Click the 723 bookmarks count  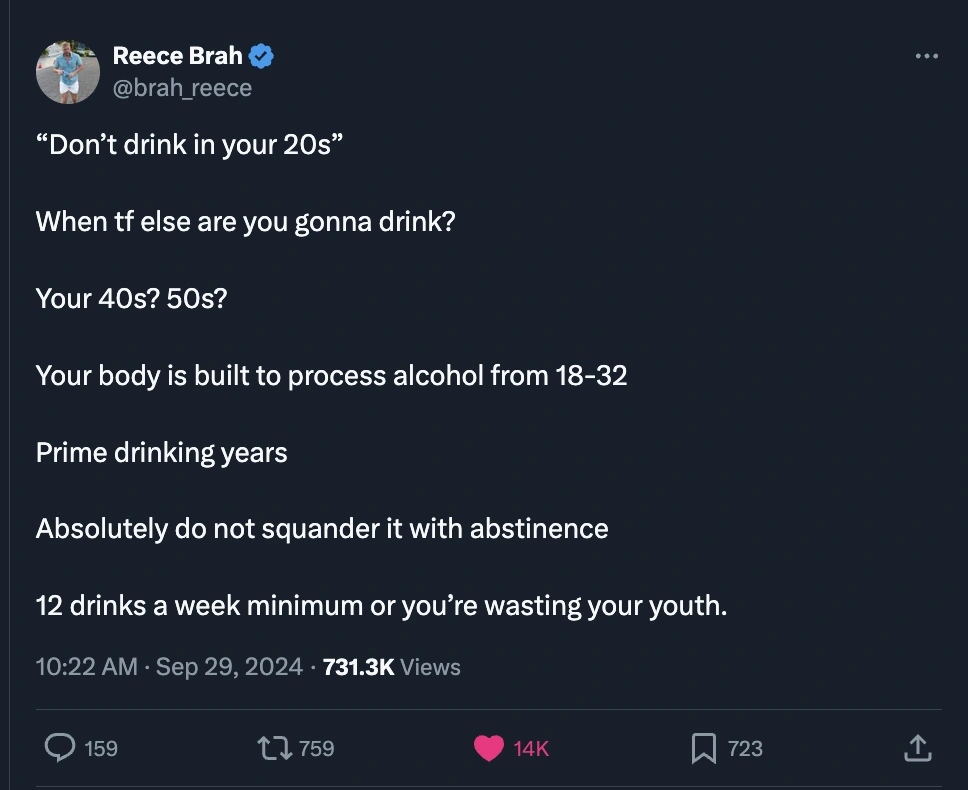745,748
